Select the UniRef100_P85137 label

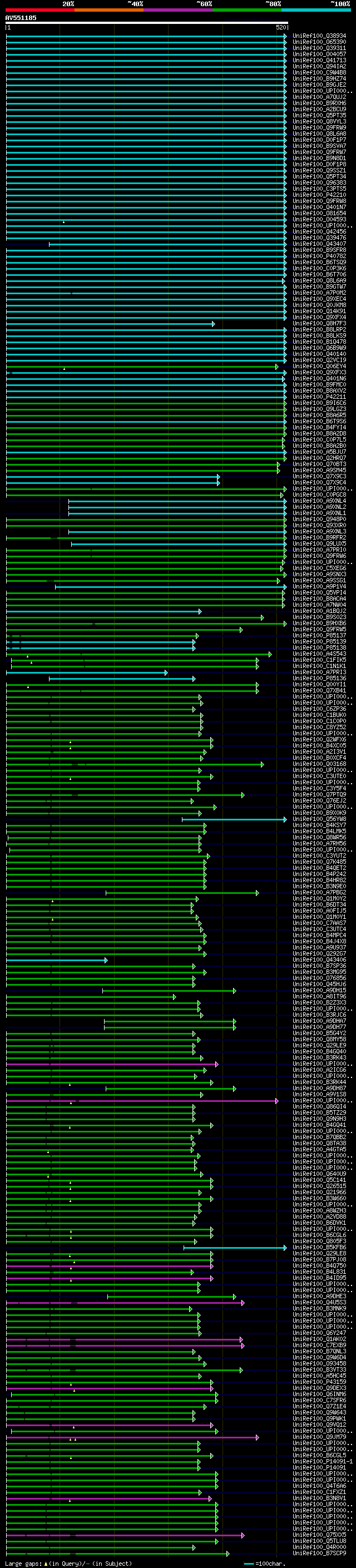click(319, 635)
